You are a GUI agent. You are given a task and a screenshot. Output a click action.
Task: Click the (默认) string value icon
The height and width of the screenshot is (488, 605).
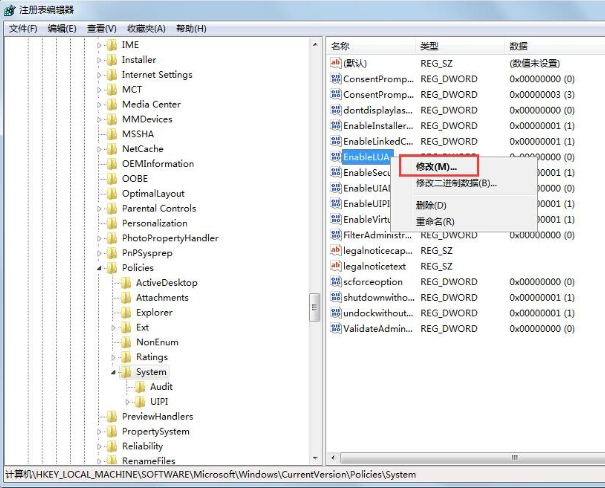(336, 63)
